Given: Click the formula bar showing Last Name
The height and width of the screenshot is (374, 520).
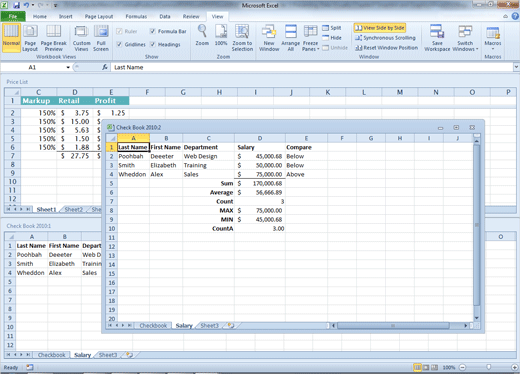Looking at the screenshot, I should (313, 67).
